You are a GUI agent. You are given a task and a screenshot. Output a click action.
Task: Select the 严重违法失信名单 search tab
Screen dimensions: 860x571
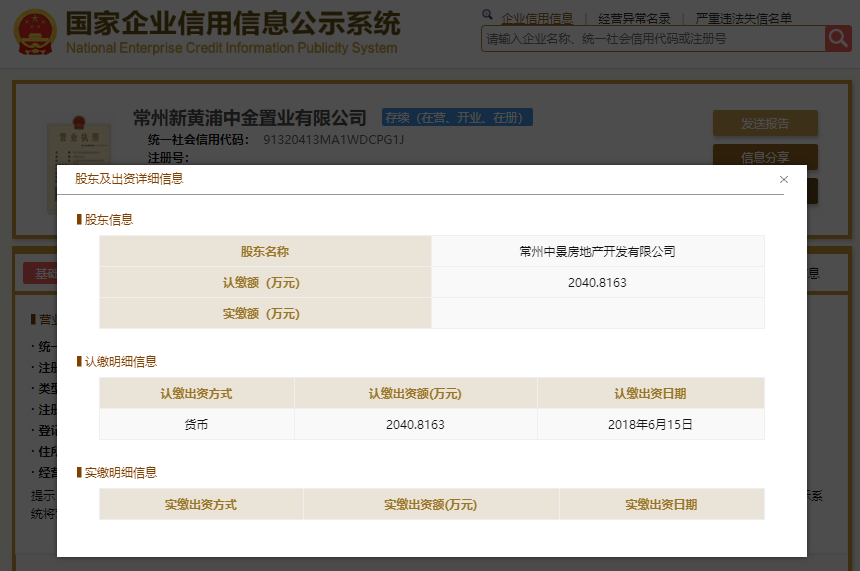coord(744,19)
